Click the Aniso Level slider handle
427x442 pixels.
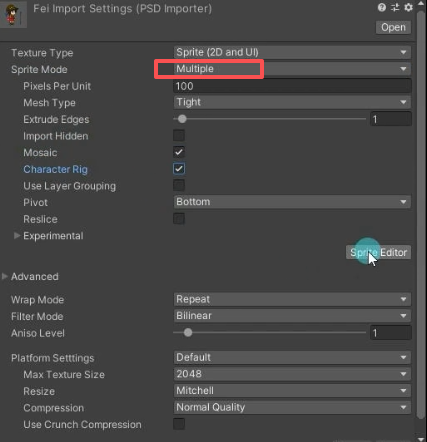pyautogui.click(x=188, y=332)
